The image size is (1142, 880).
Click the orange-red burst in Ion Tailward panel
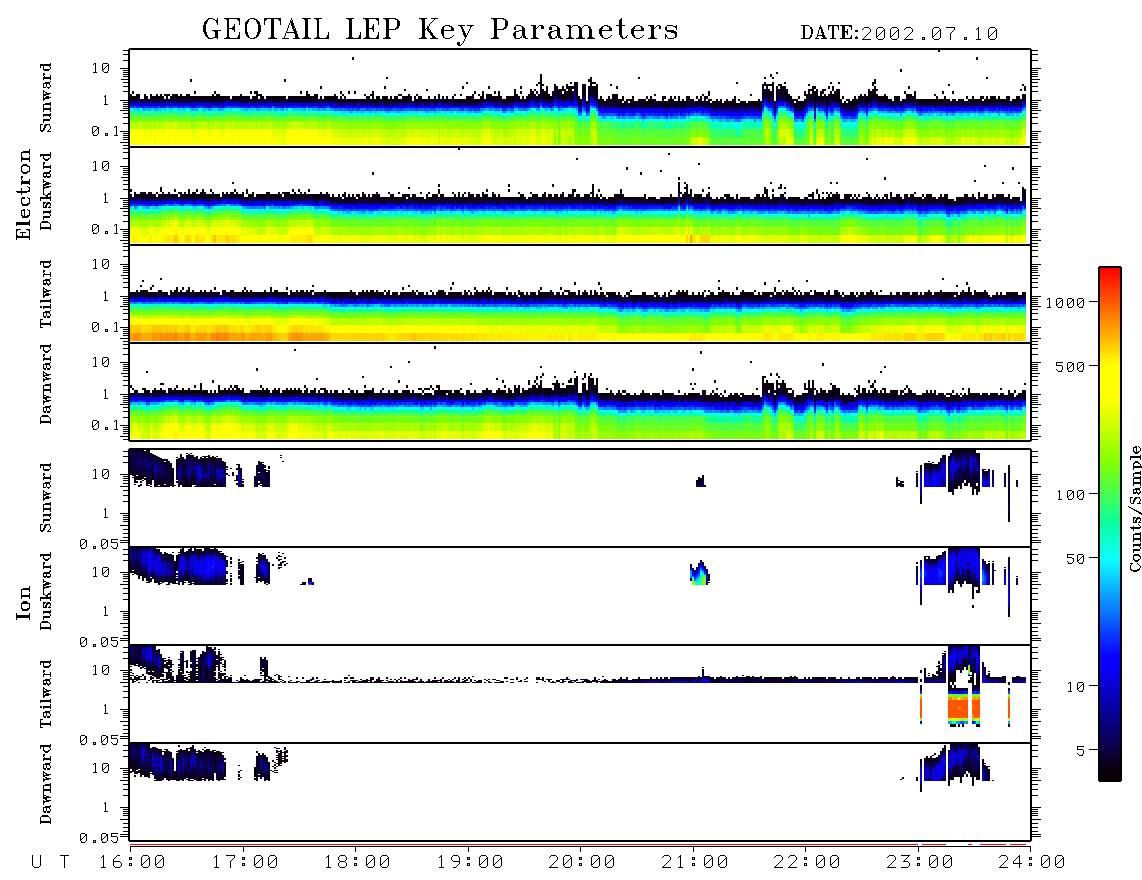(964, 707)
